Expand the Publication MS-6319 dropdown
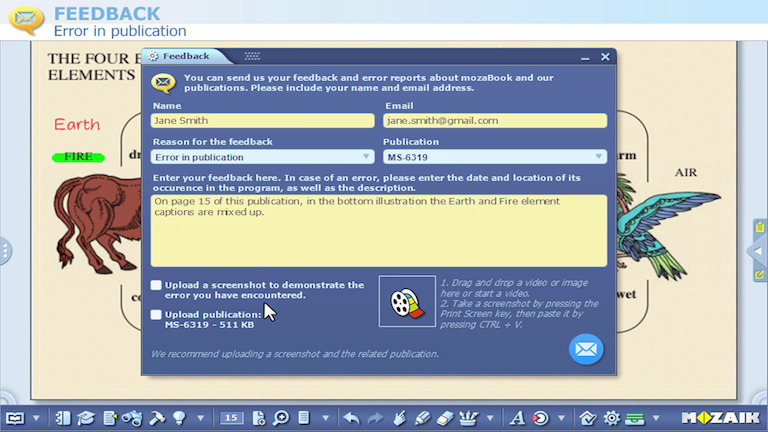Image resolution: width=768 pixels, height=432 pixels. (x=495, y=157)
